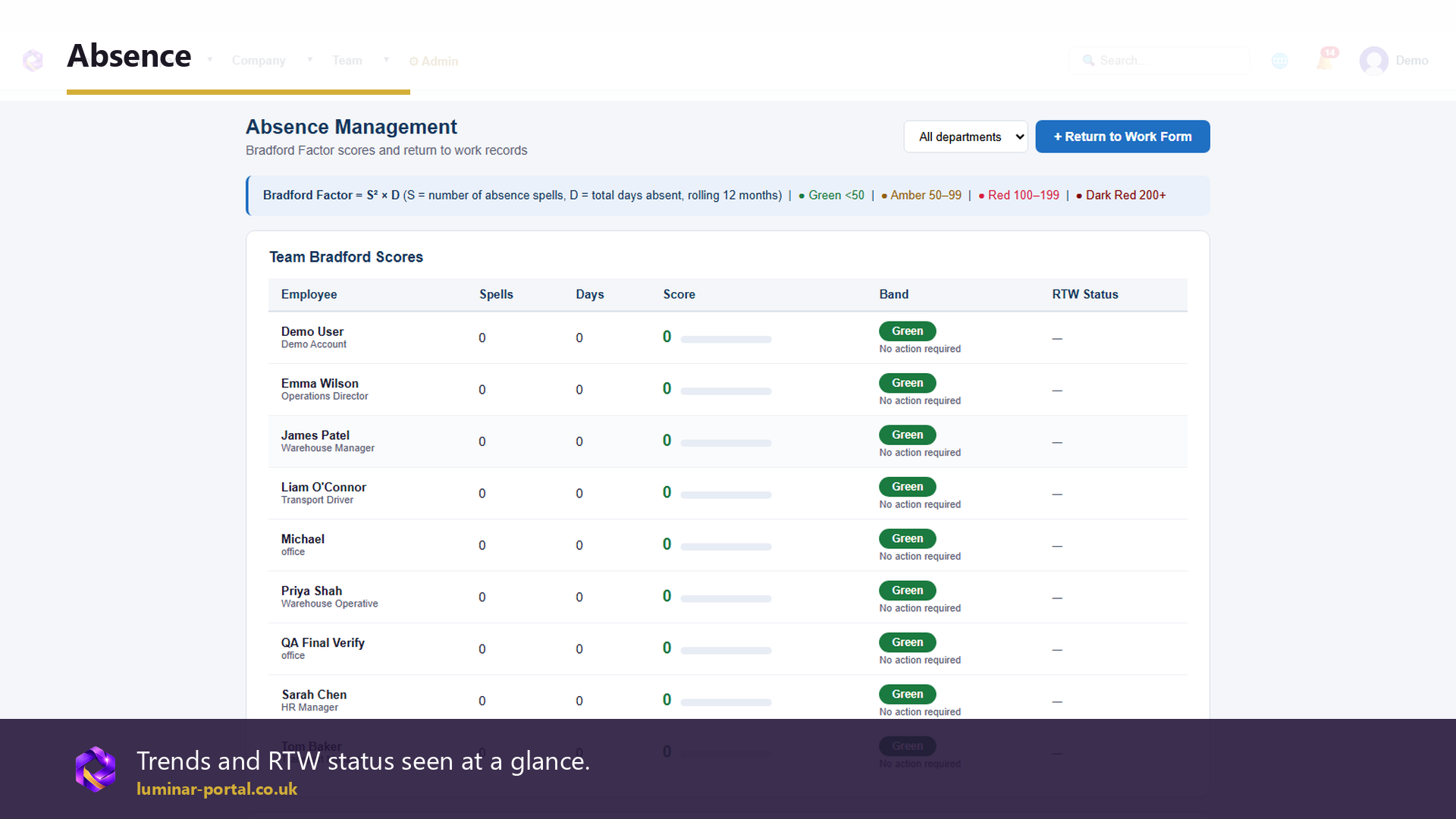Image resolution: width=1456 pixels, height=819 pixels.
Task: Click No action required under Michael's band
Action: pyautogui.click(x=920, y=557)
